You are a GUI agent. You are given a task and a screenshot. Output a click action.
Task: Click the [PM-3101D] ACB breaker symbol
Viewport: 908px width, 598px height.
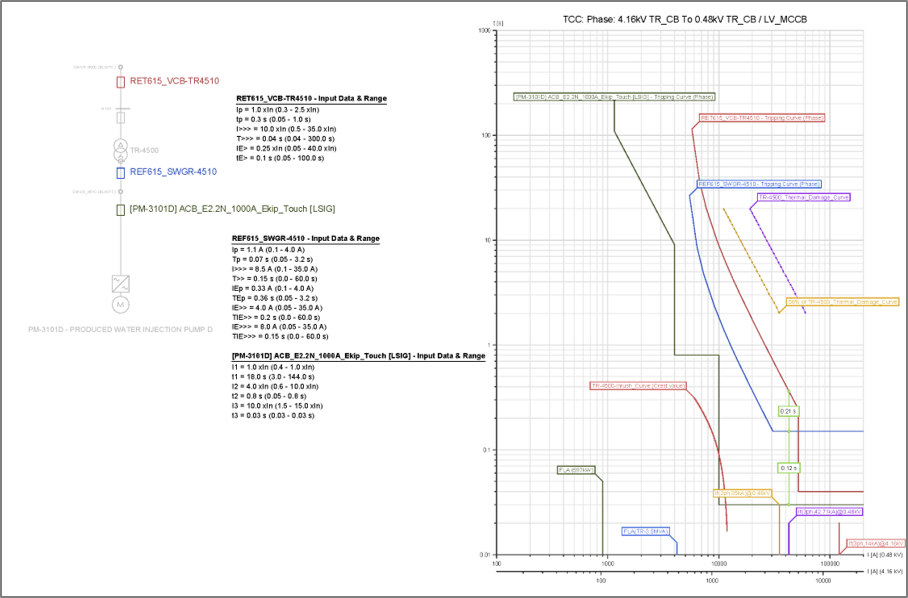[x=121, y=208]
